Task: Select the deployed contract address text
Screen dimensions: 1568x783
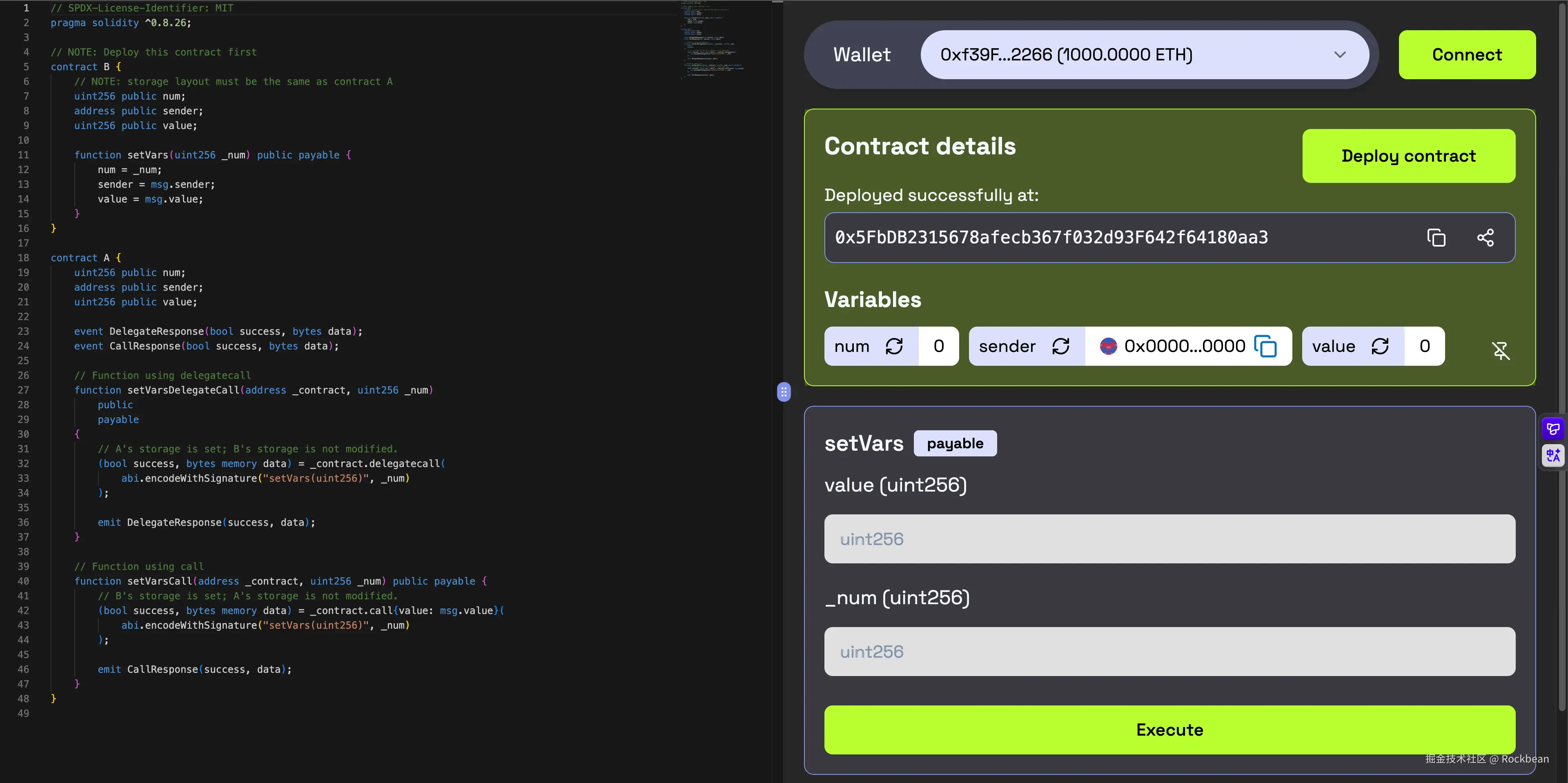Action: pyautogui.click(x=1051, y=238)
